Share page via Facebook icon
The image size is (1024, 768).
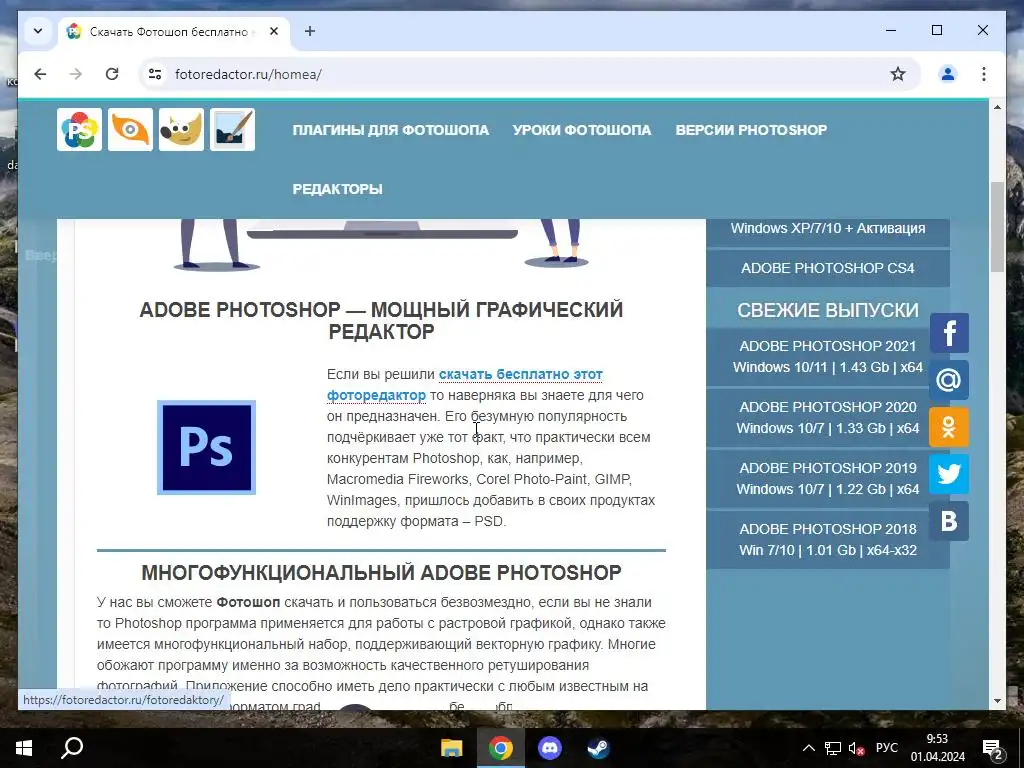(x=949, y=333)
